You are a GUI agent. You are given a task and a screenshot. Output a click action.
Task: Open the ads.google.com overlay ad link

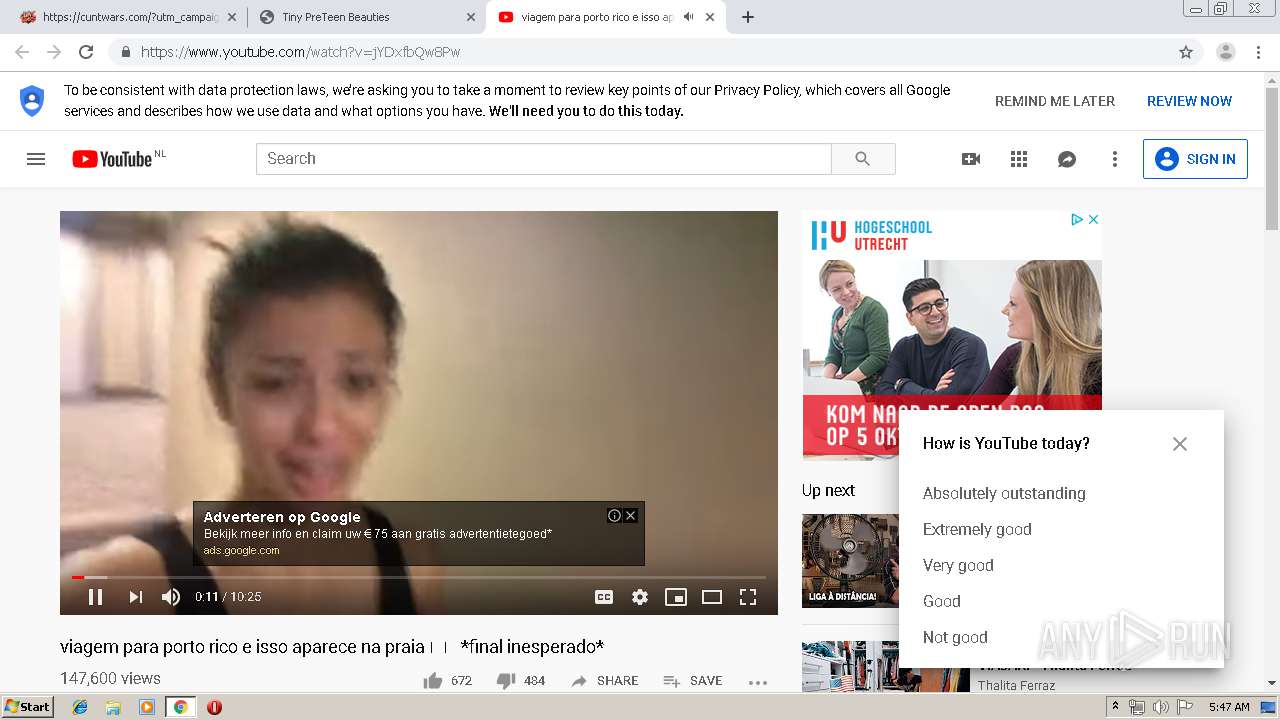(241, 550)
